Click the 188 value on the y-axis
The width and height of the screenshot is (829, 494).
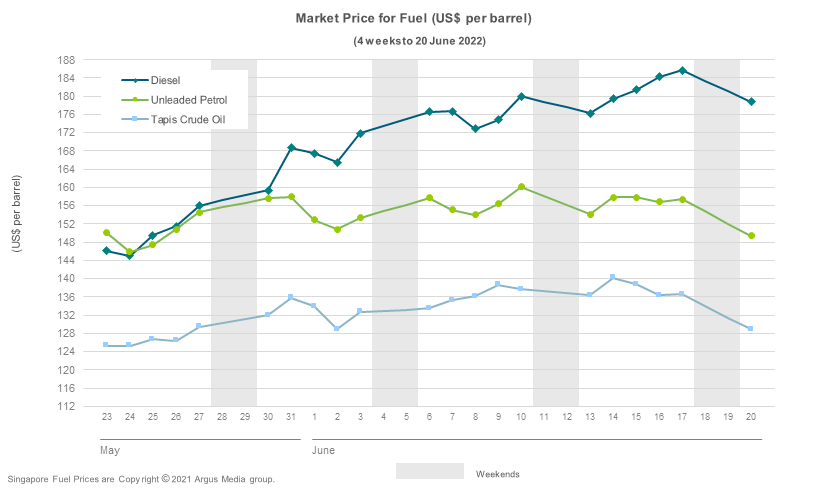(66, 60)
